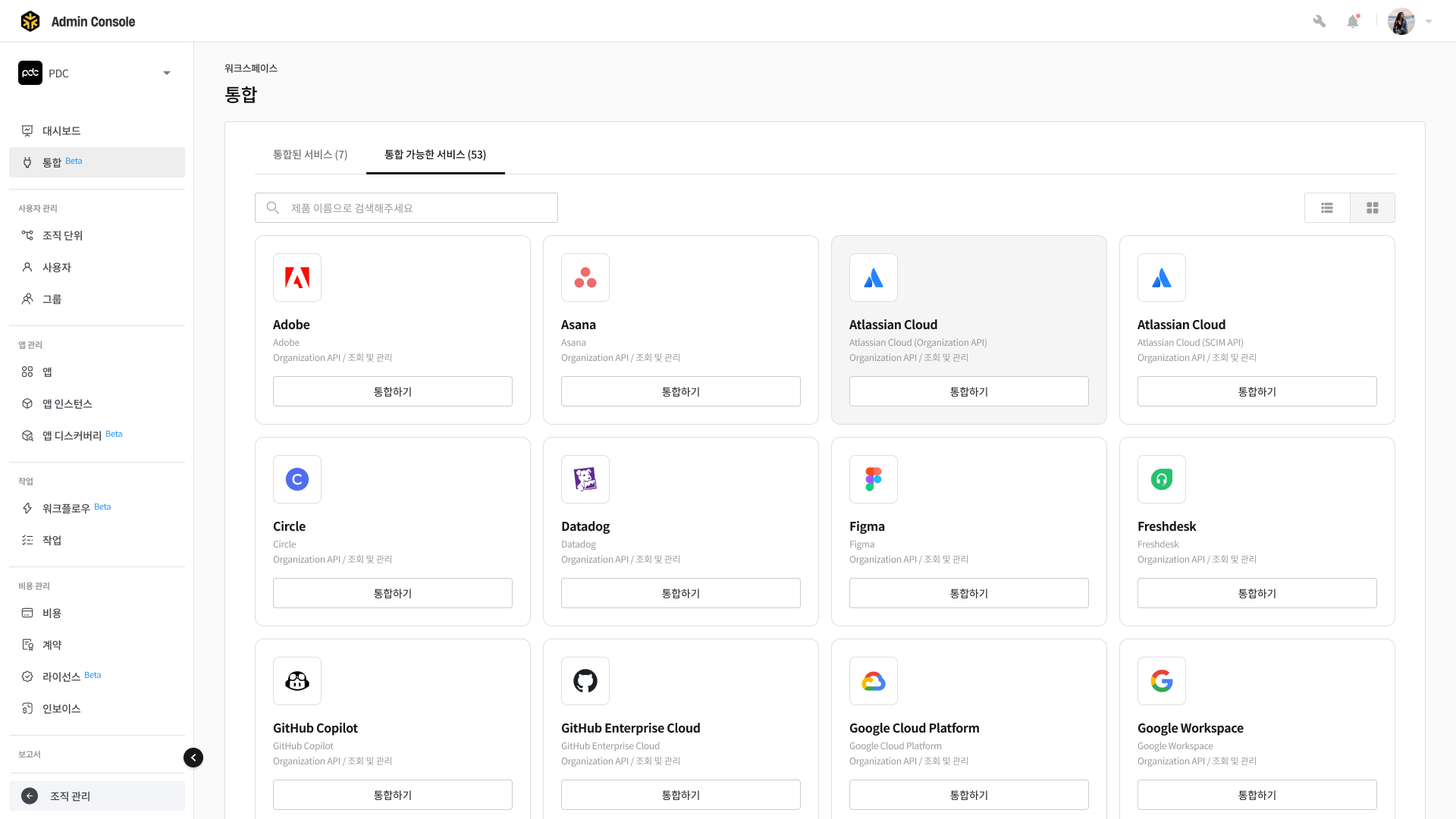Click the 워크스페이스 breadcrumb text
Screen dimensions: 1456x819
tap(251, 68)
